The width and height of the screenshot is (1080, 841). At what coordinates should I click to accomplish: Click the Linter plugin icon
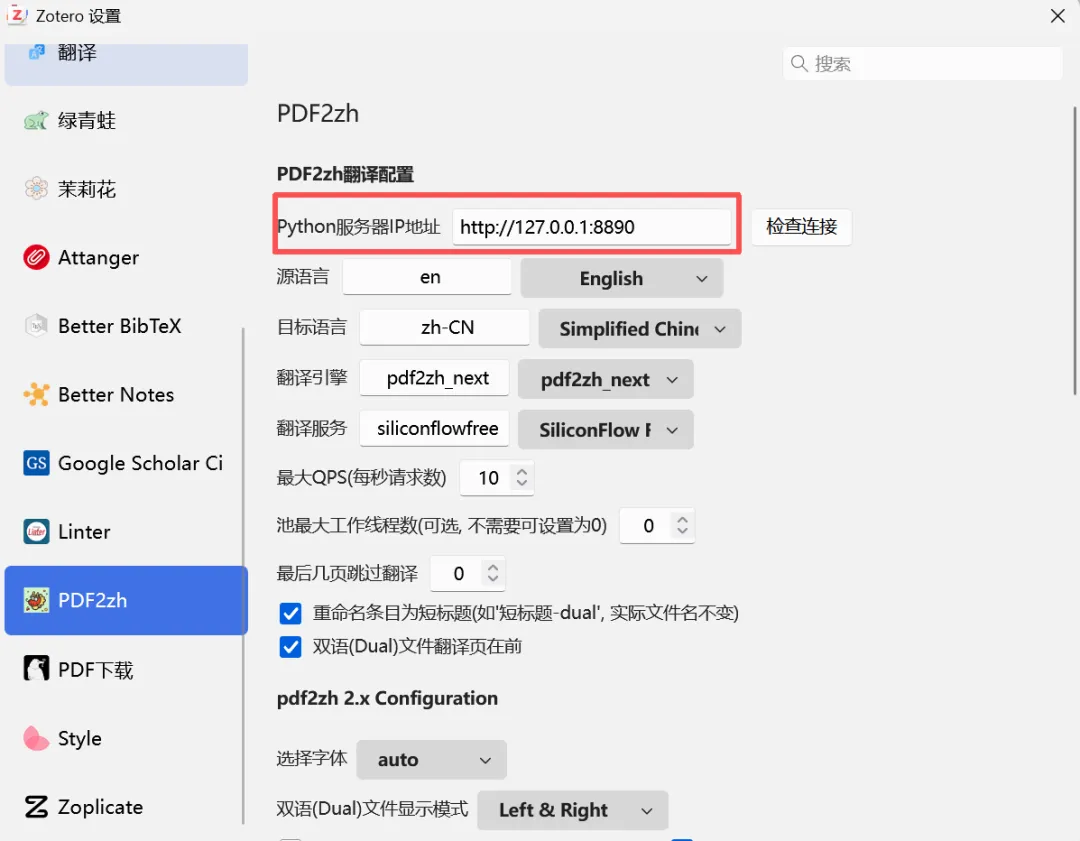[36, 532]
